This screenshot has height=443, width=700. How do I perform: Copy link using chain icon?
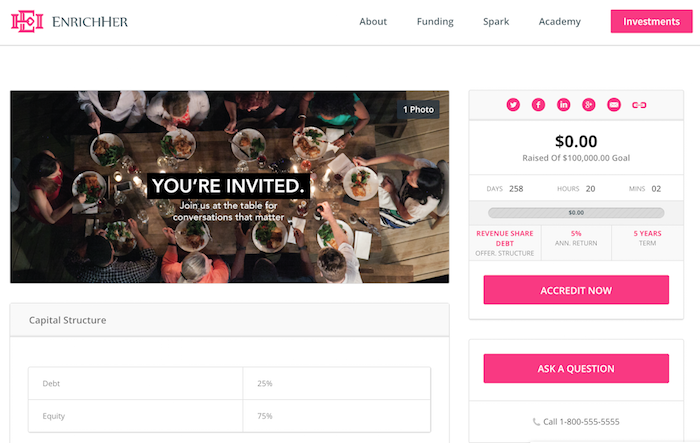click(x=639, y=105)
